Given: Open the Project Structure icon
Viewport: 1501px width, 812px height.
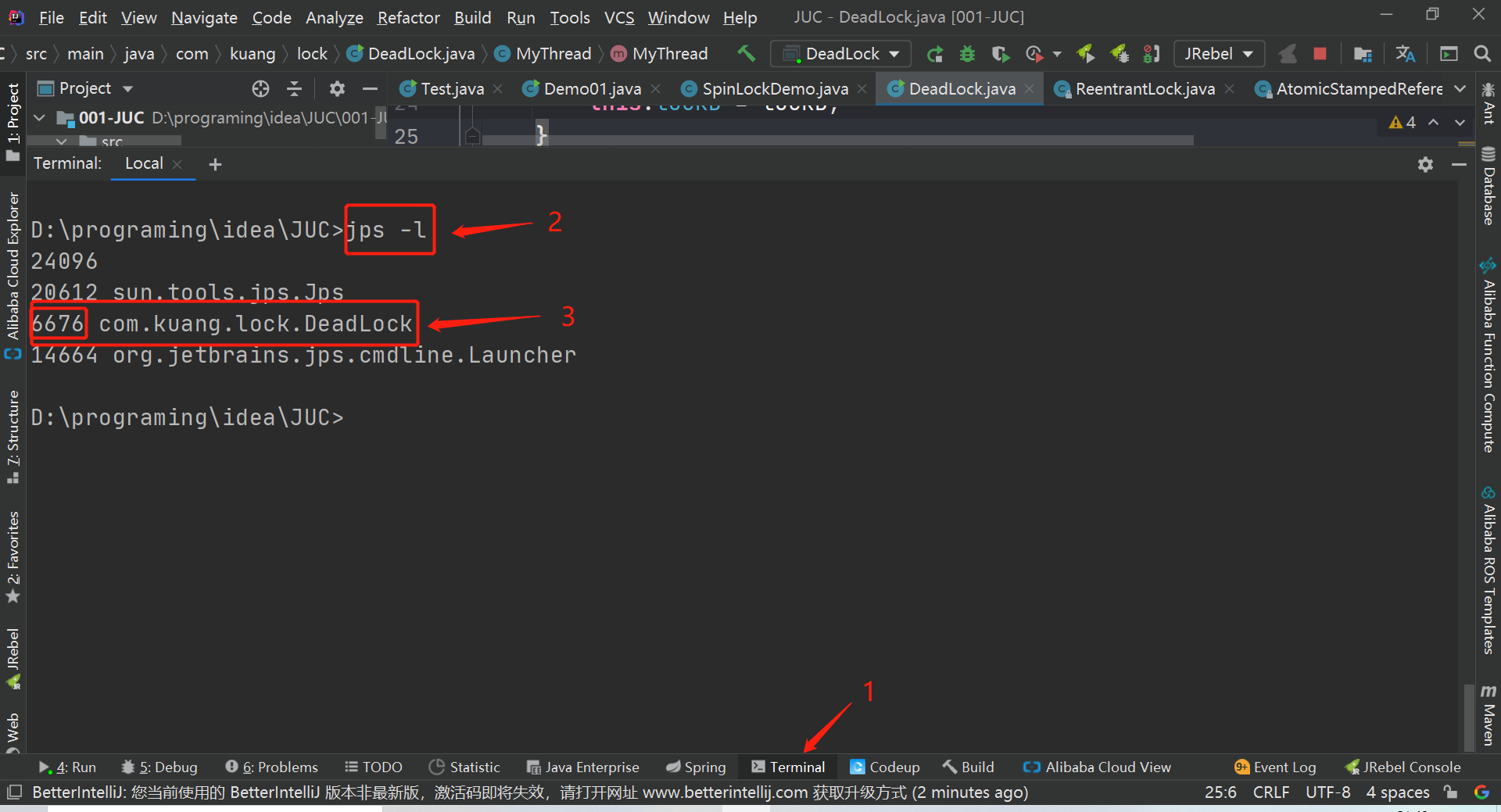Looking at the screenshot, I should [x=1363, y=54].
